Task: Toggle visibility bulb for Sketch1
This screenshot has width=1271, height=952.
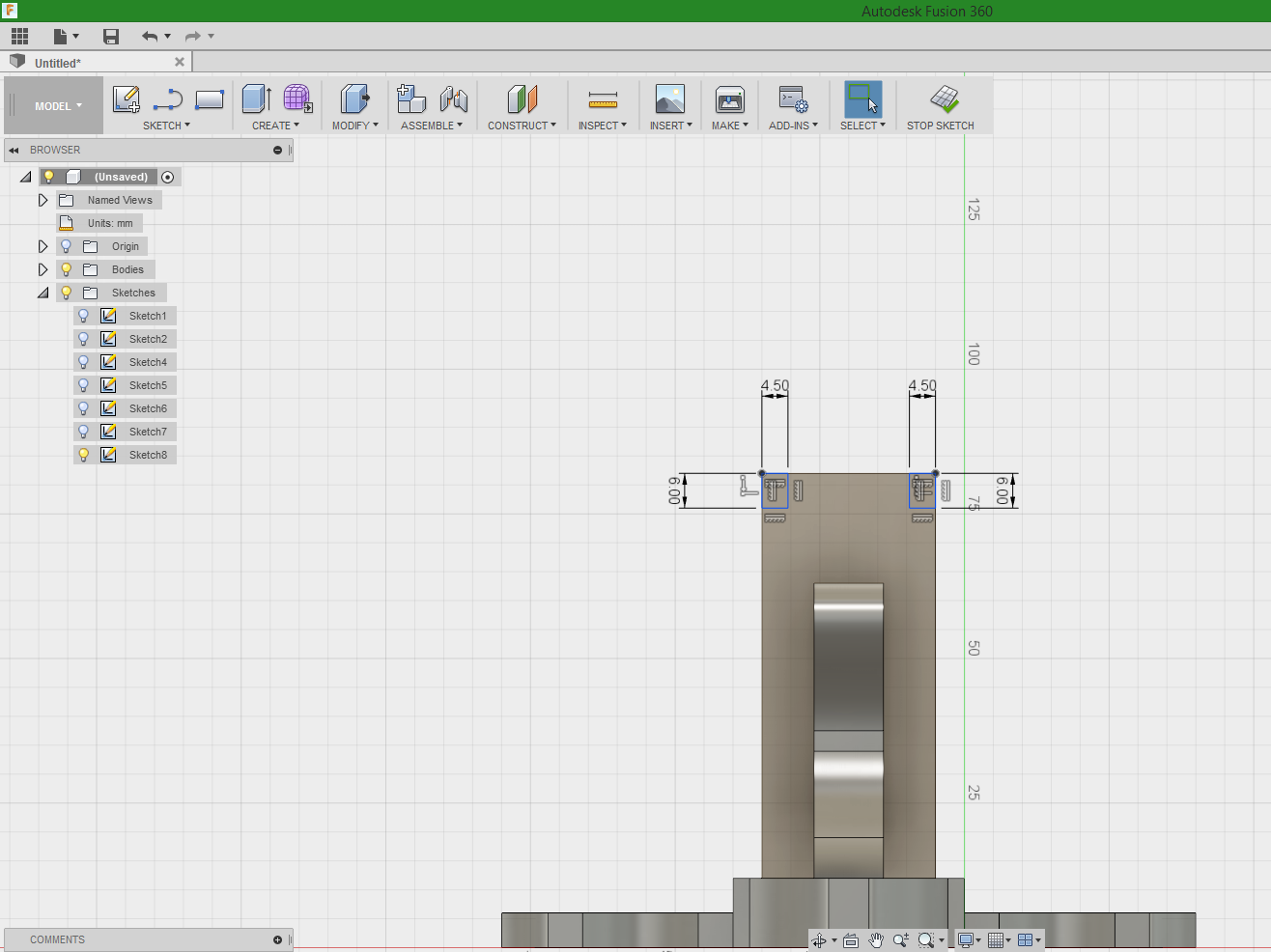Action: point(84,316)
